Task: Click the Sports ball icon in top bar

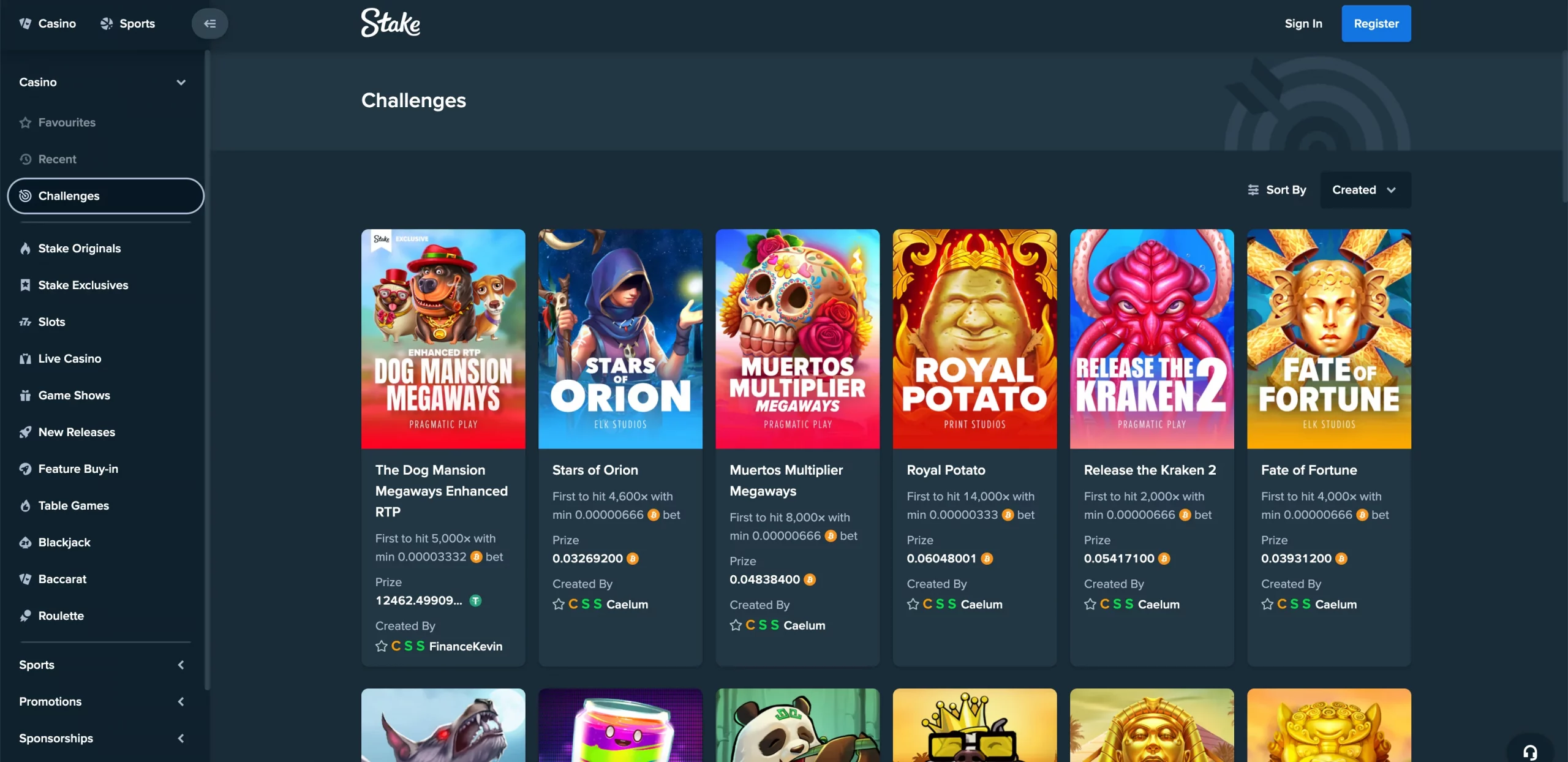Action: click(x=107, y=23)
